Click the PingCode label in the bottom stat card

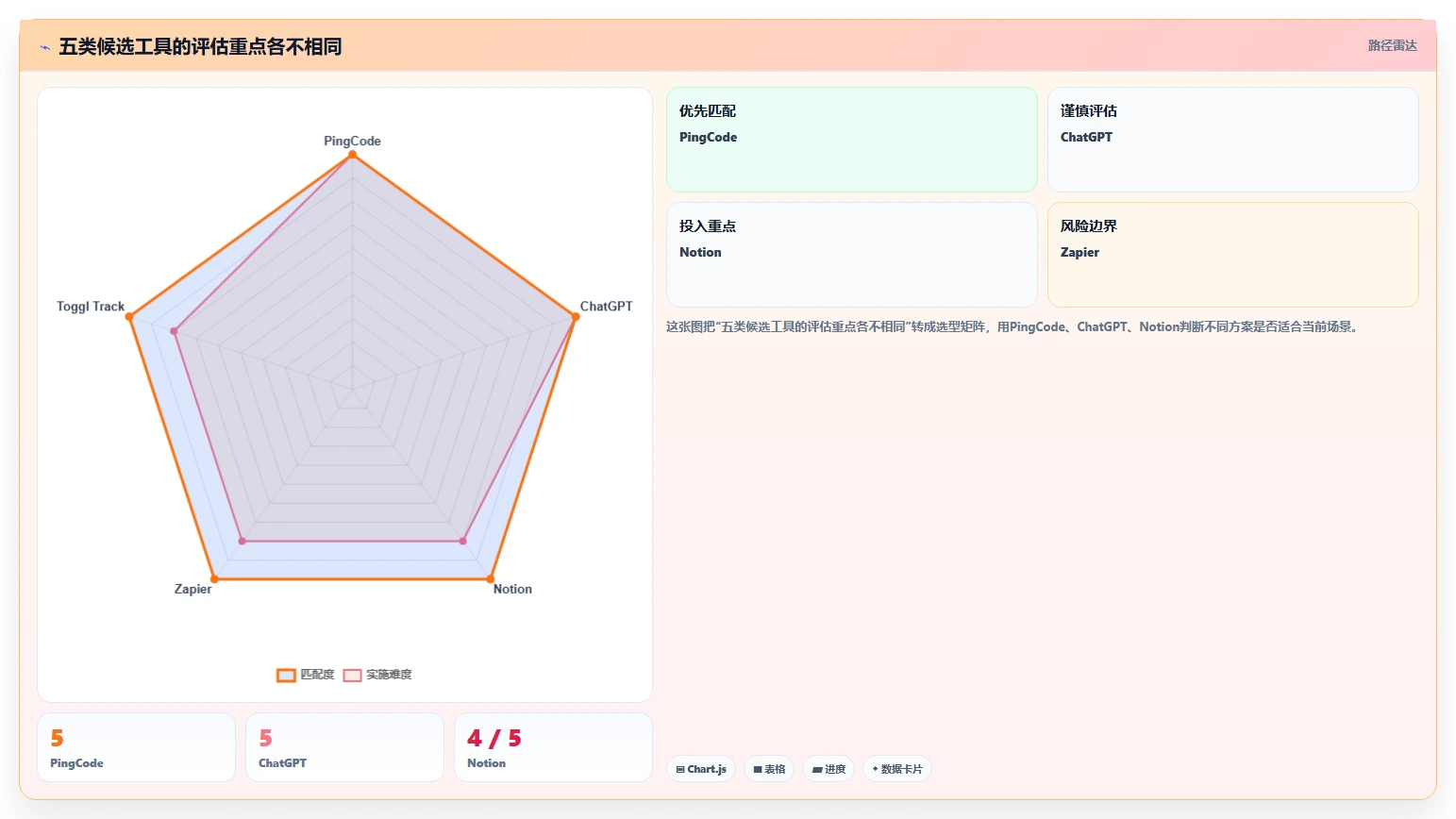click(x=76, y=763)
